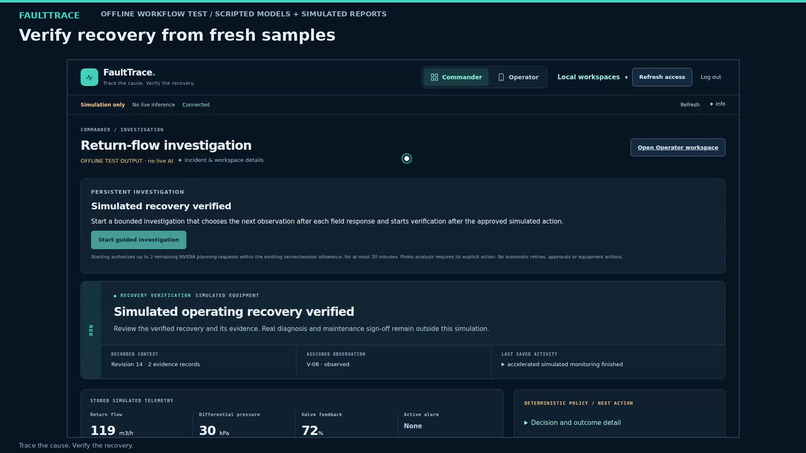Click the Return-flow investigation heading
Image resolution: width=806 pixels, height=453 pixels.
(166, 146)
